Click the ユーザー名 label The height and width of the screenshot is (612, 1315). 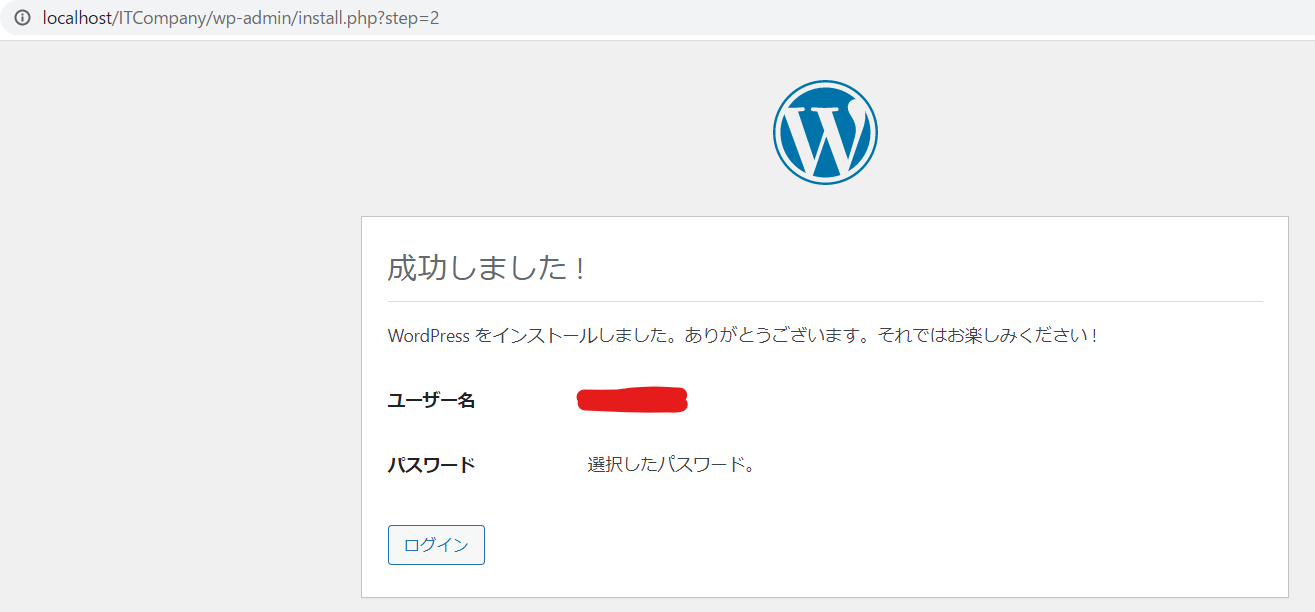point(431,401)
